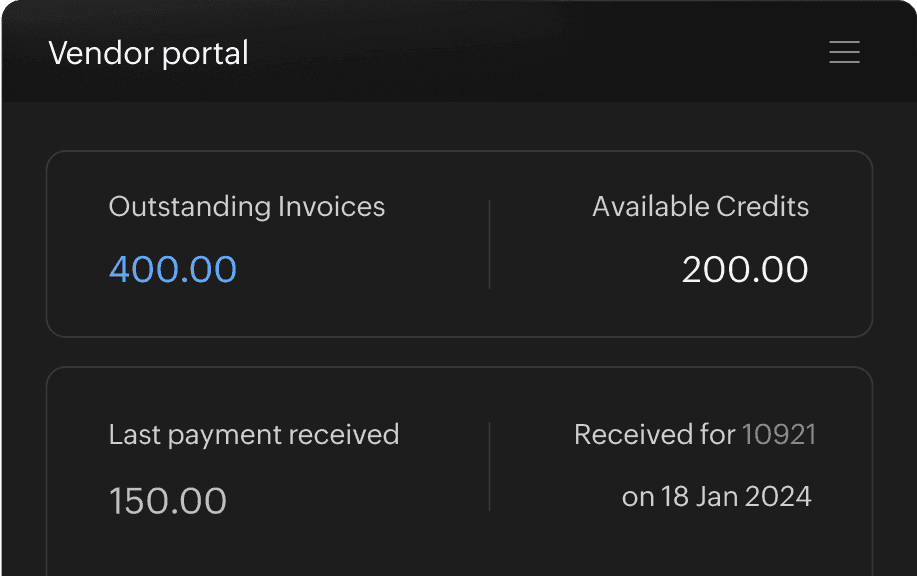Select the 200.00 available credits value

[745, 270]
